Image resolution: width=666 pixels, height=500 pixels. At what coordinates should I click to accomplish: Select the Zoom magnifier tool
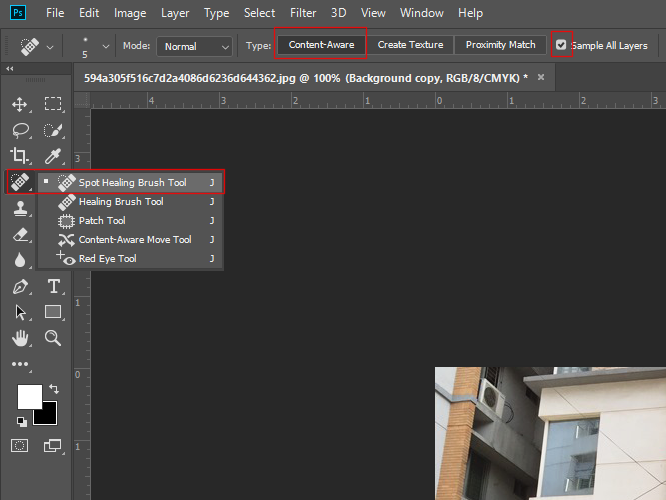click(x=53, y=338)
